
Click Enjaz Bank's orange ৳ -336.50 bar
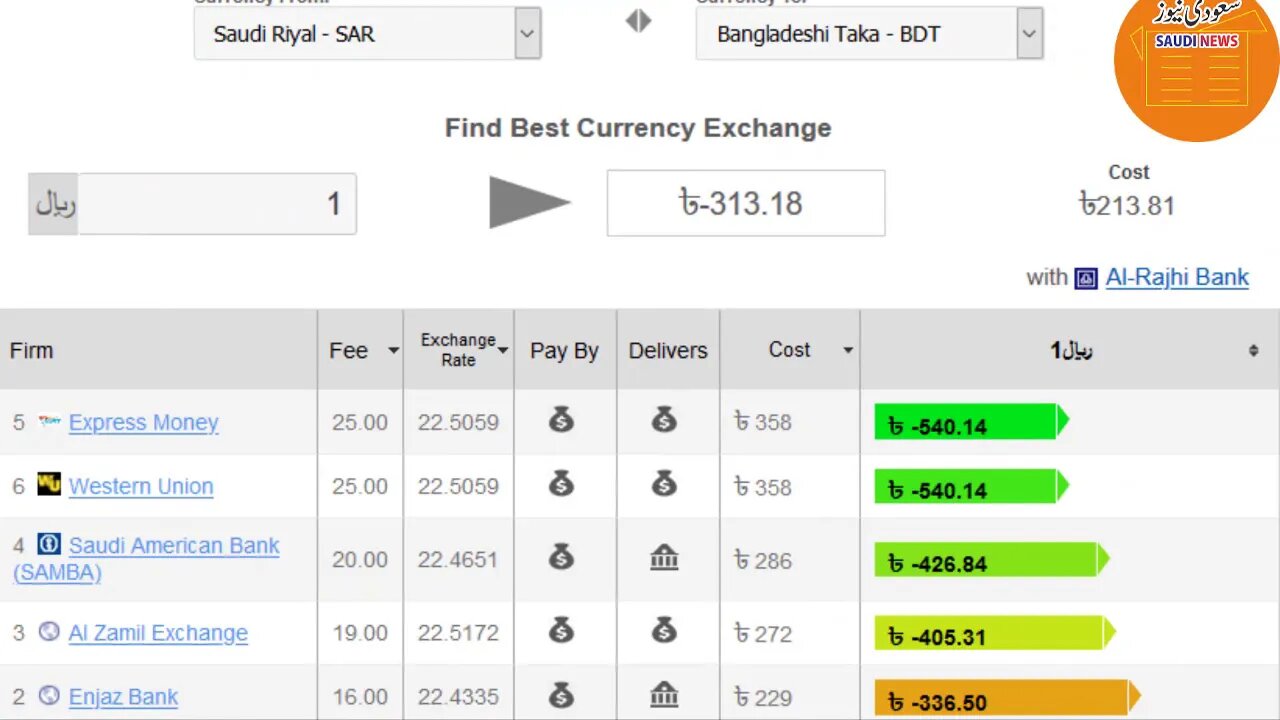coord(1007,698)
